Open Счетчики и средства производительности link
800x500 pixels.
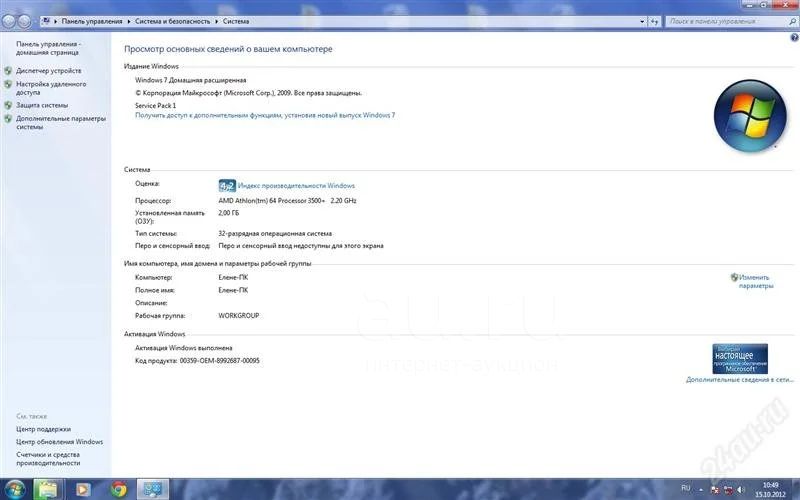click(x=48, y=459)
